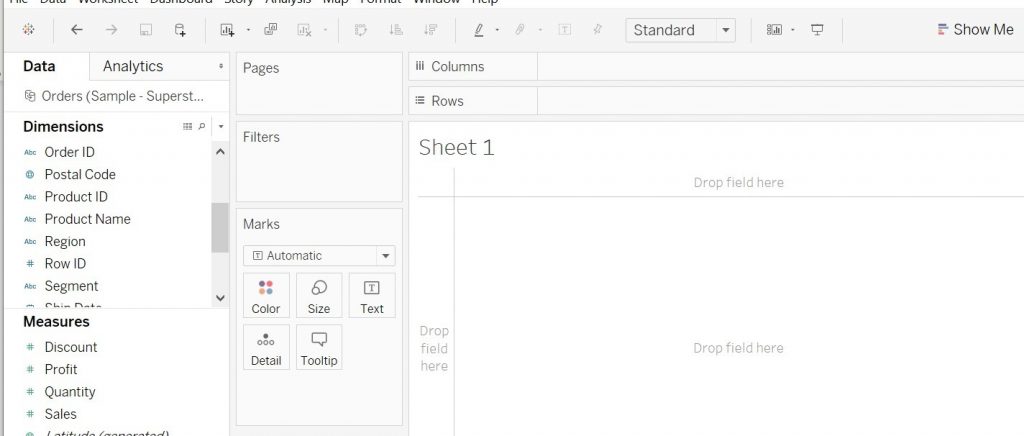Click the Presentation mode icon
Image resolution: width=1024 pixels, height=436 pixels.
pyautogui.click(x=817, y=29)
